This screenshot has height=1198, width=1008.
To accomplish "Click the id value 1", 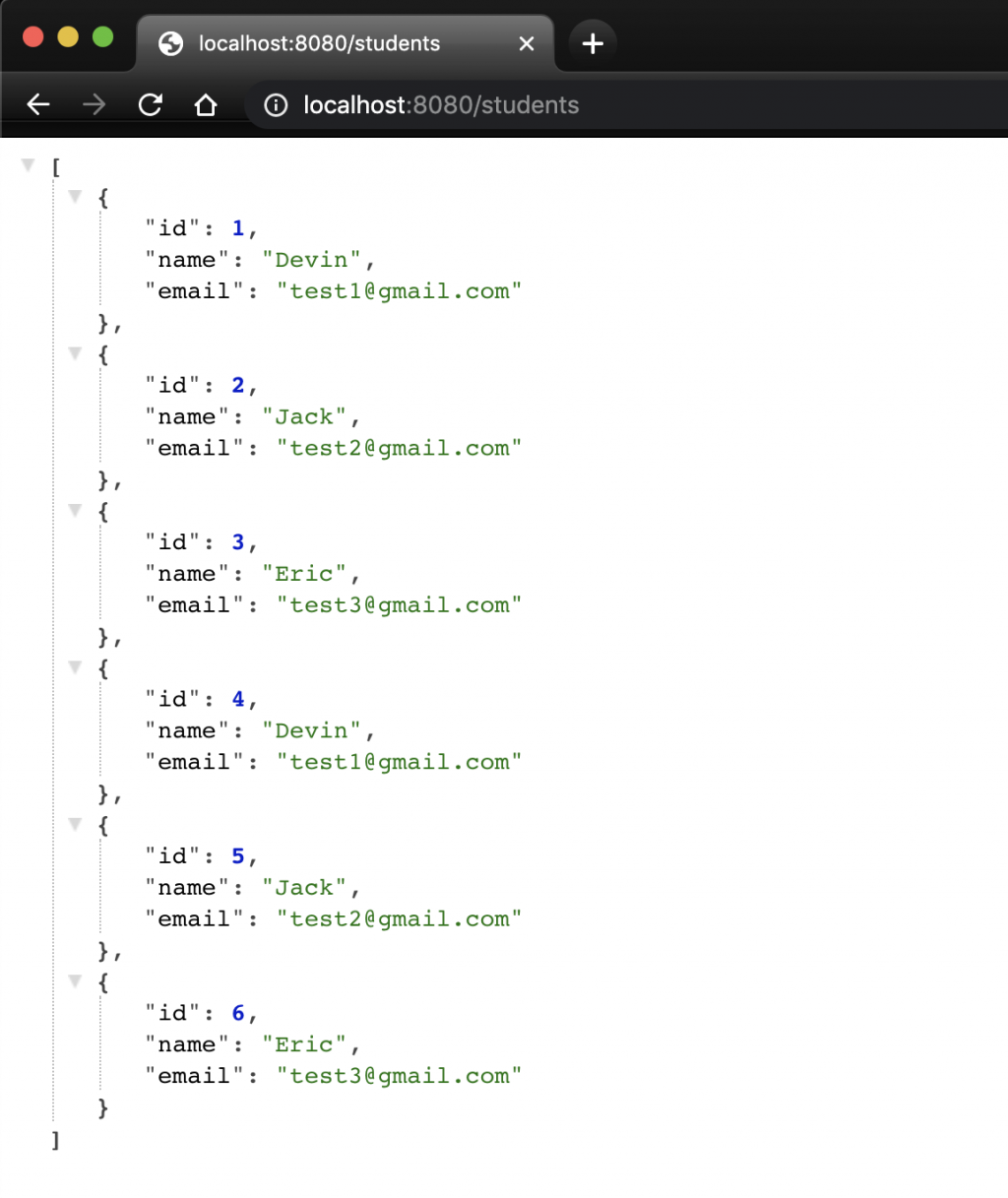I will click(238, 228).
